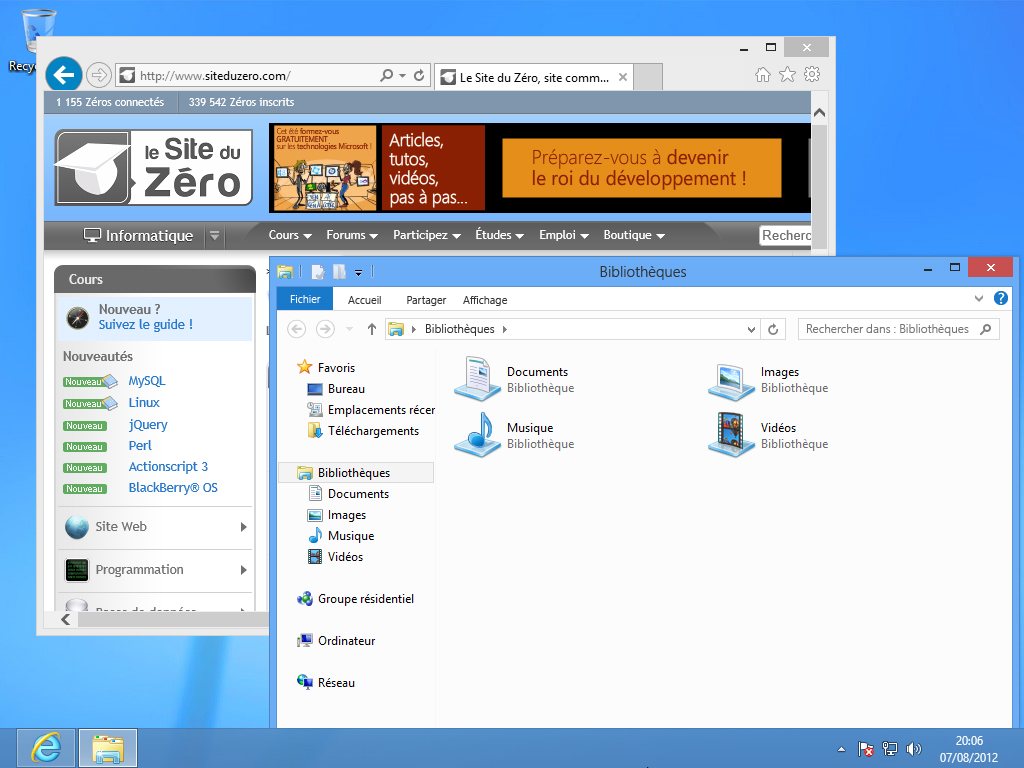Expand the Explorer address bar history dropdown
Viewport: 1024px width, 768px height.
point(752,329)
